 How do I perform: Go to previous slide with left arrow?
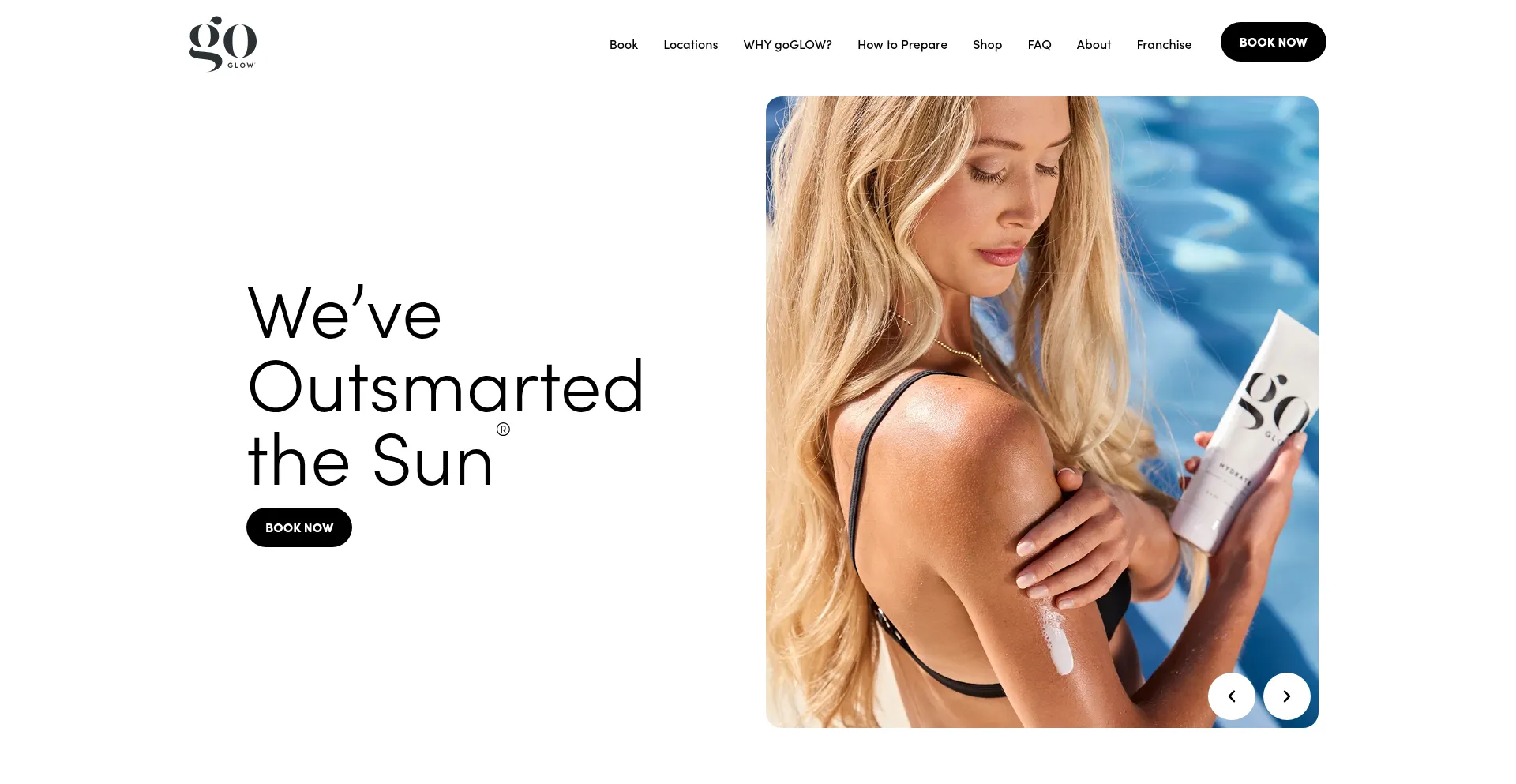1231,696
